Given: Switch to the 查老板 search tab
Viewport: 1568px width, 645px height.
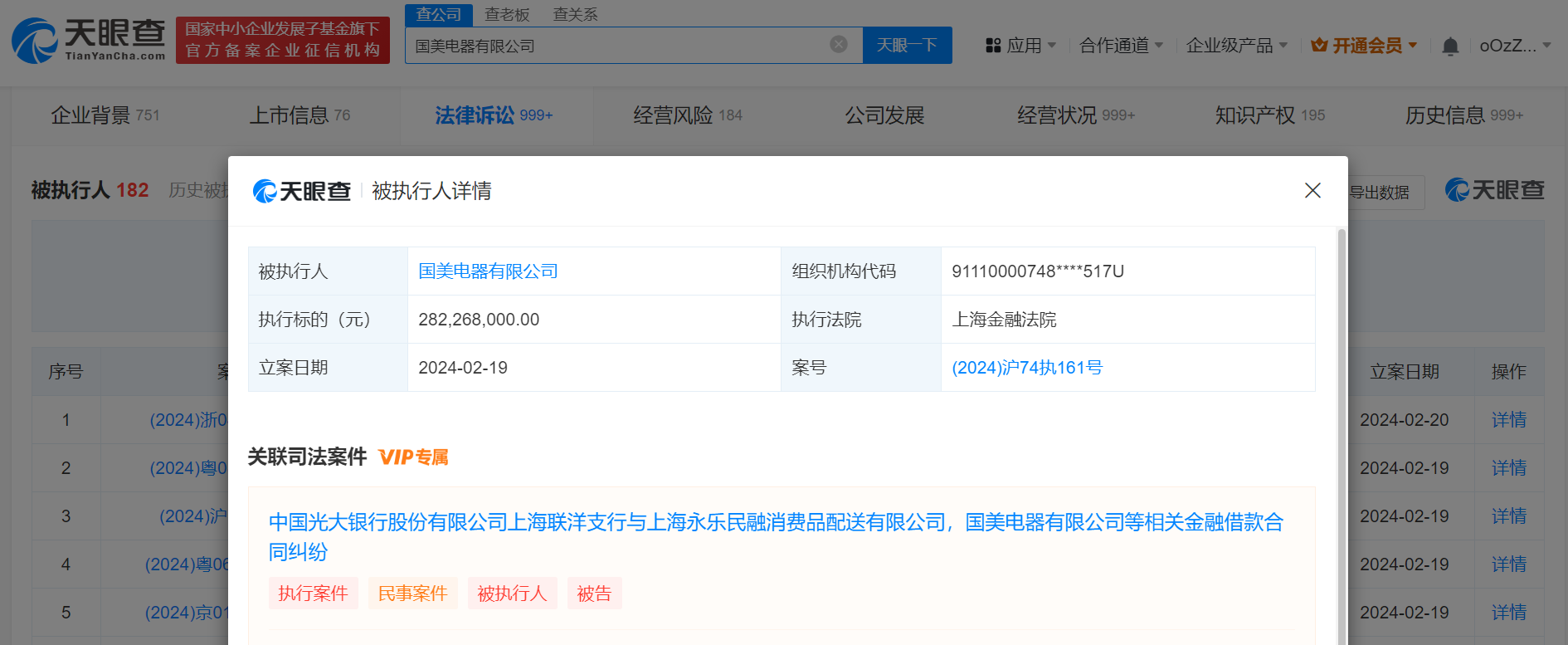Looking at the screenshot, I should 507,15.
